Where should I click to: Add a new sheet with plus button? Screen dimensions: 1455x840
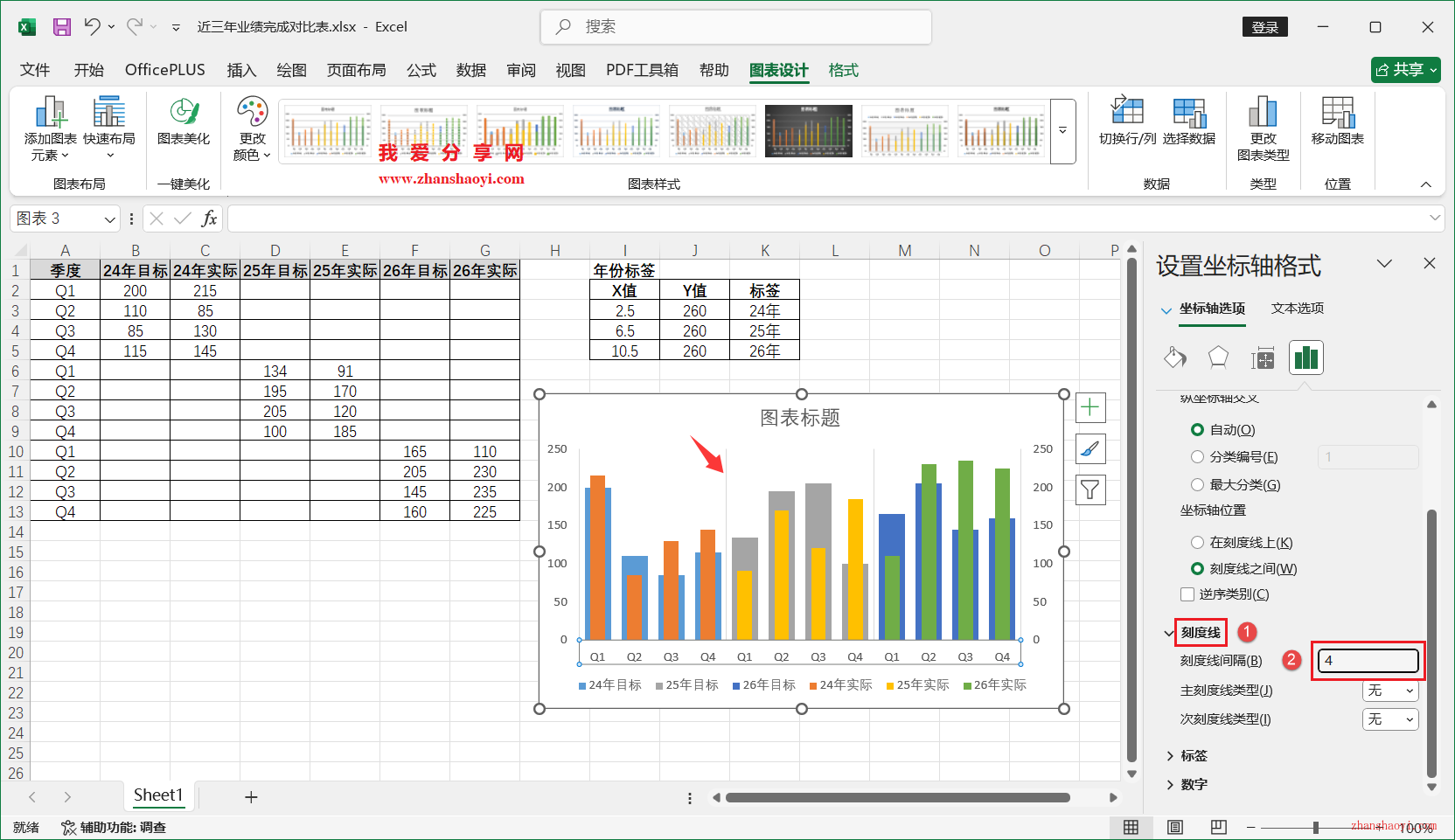[251, 797]
